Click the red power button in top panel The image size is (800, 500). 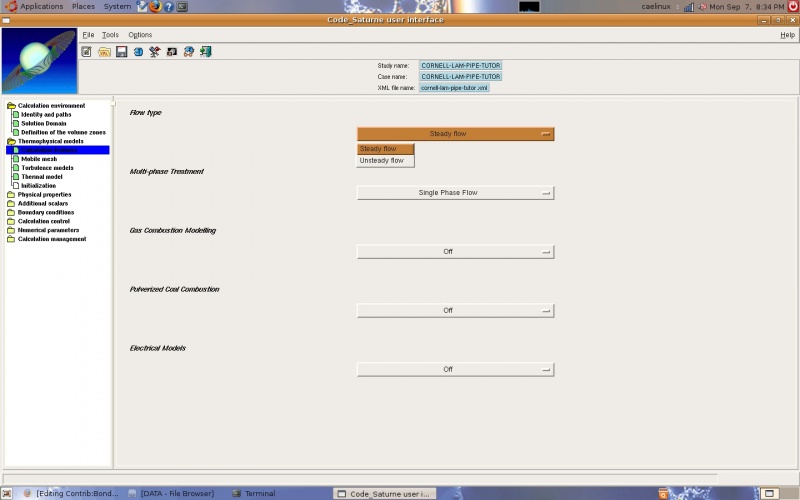click(x=793, y=6)
